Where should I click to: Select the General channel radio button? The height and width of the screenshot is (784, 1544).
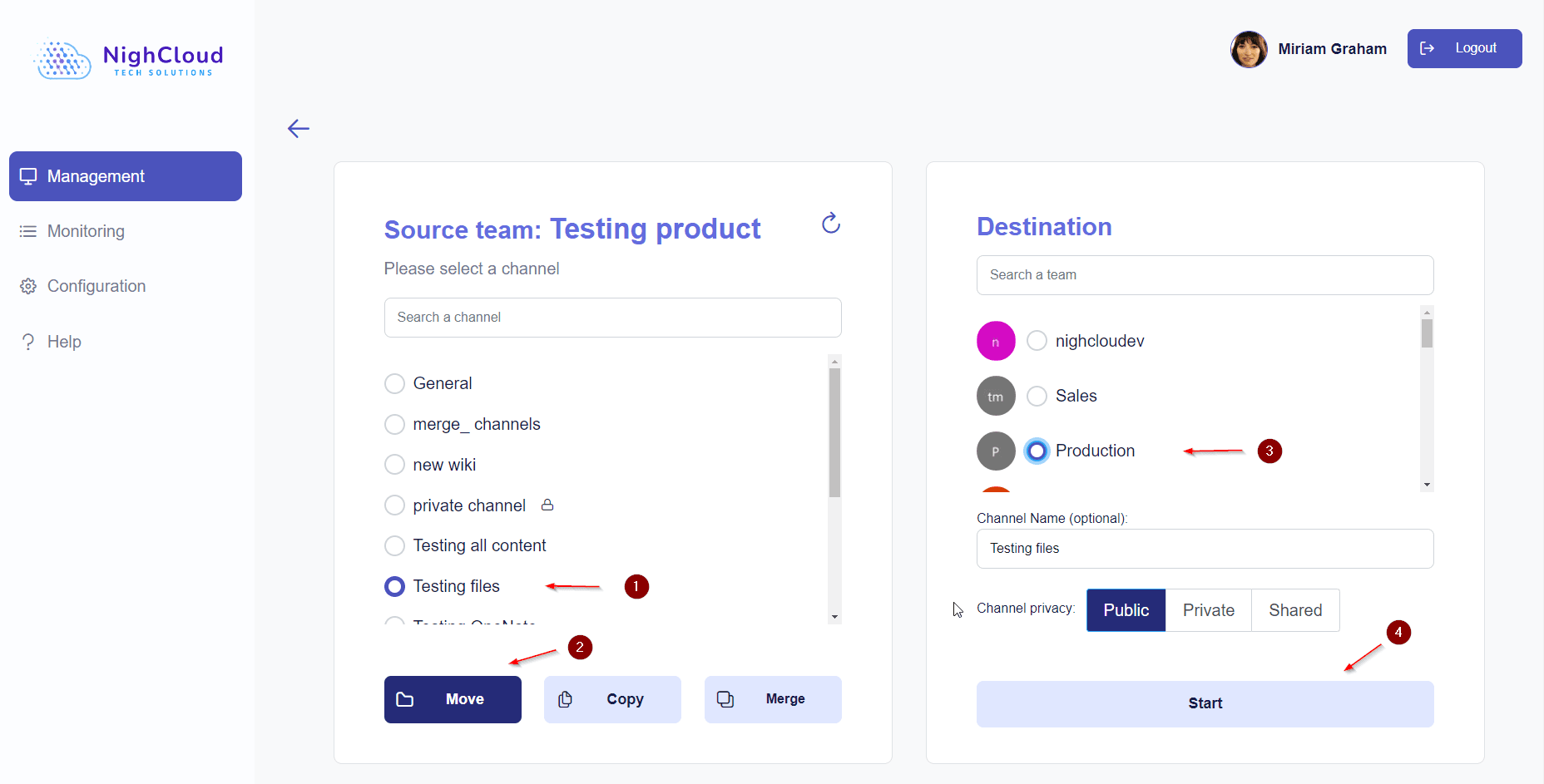pos(395,383)
